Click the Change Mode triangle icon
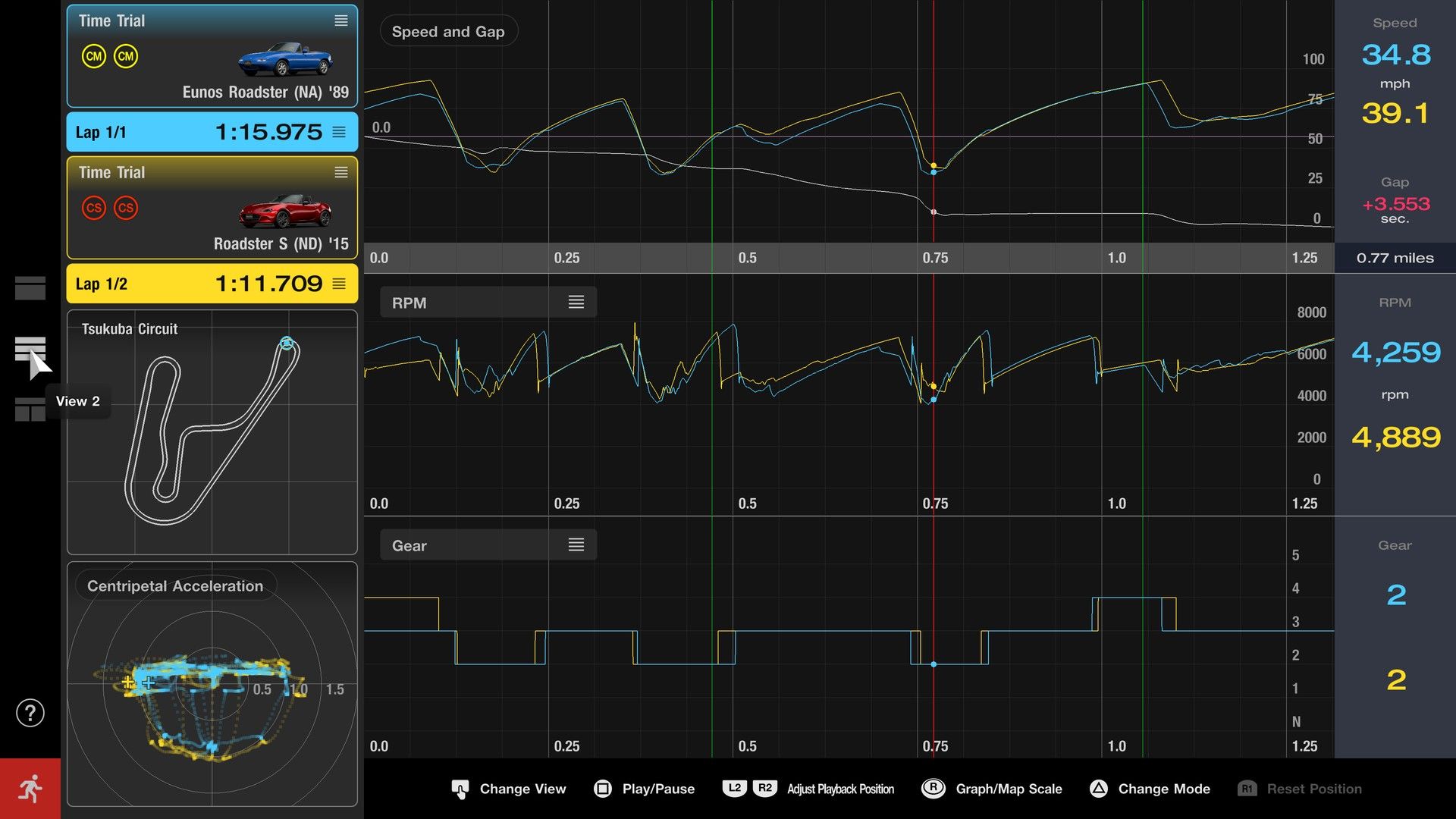 (x=1099, y=789)
